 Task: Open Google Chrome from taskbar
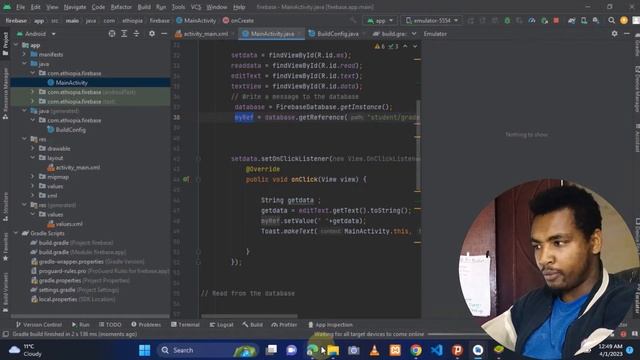pyautogui.click(x=416, y=350)
